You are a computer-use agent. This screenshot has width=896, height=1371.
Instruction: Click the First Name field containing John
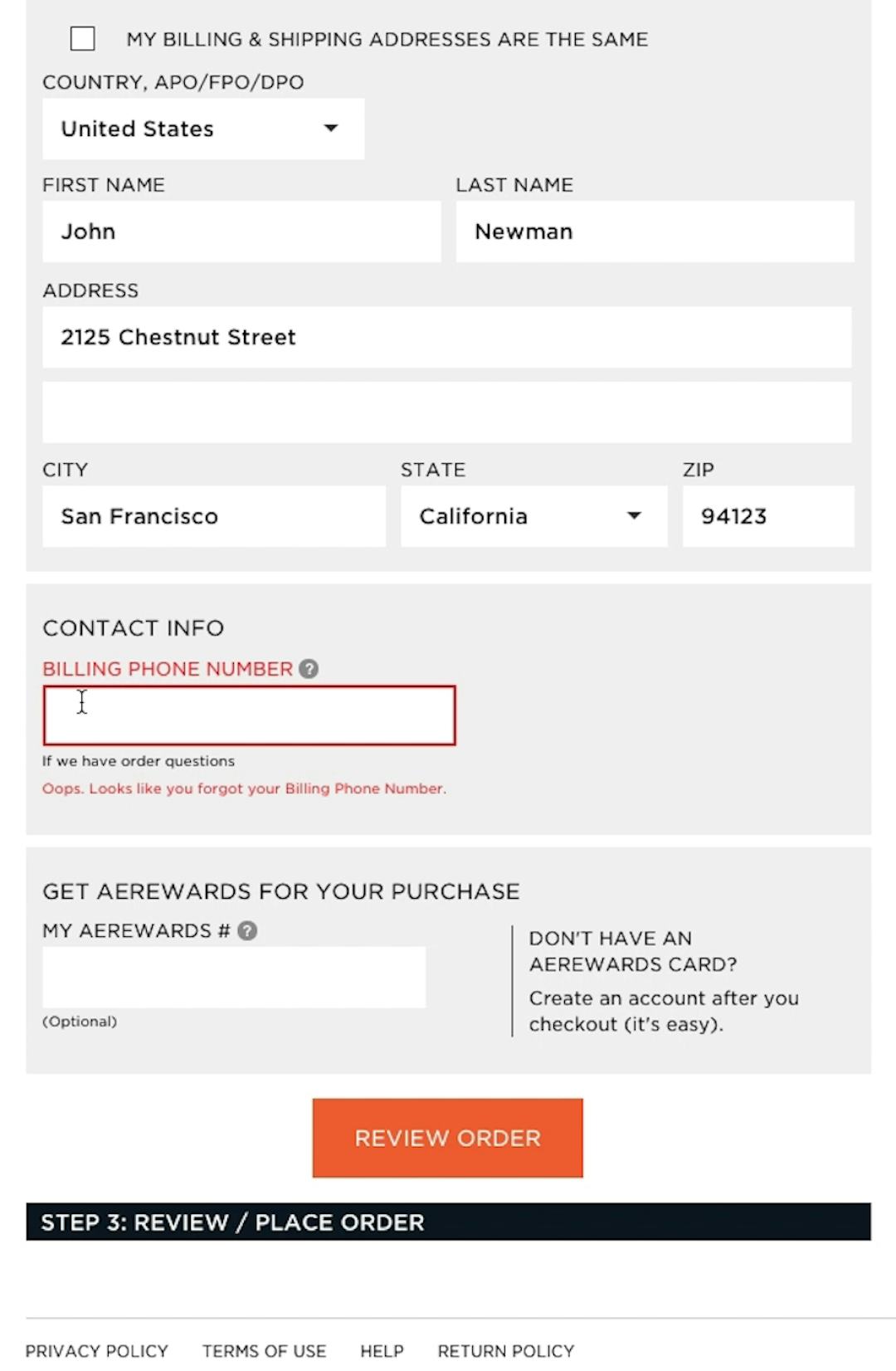pos(241,232)
